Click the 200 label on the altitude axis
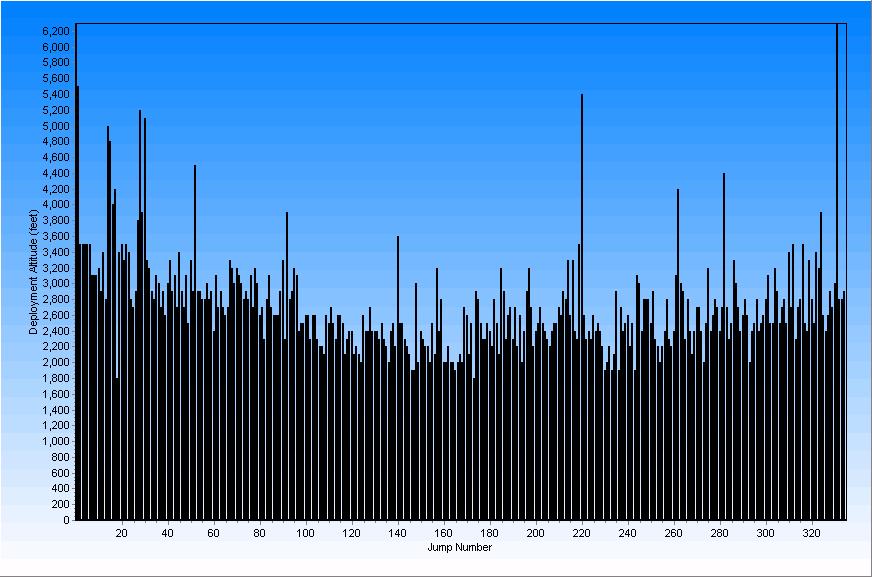The image size is (872, 577). (x=60, y=504)
